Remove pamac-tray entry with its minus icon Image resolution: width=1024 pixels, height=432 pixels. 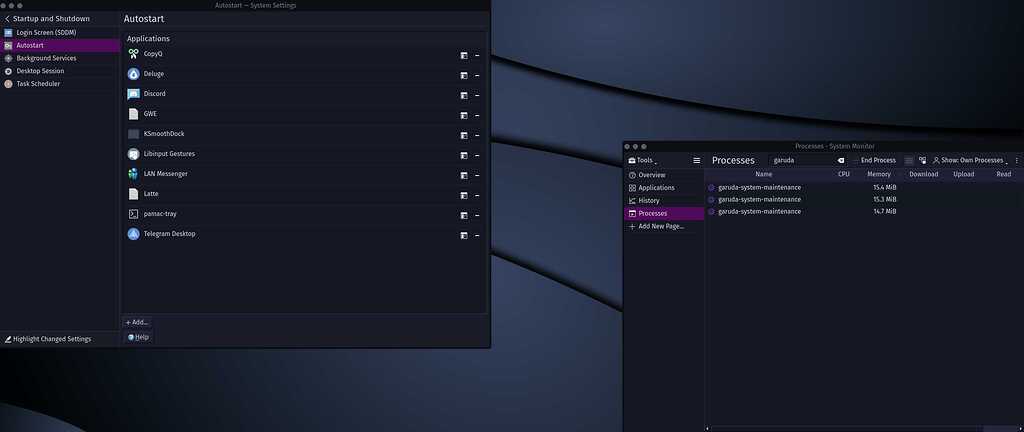tap(477, 215)
